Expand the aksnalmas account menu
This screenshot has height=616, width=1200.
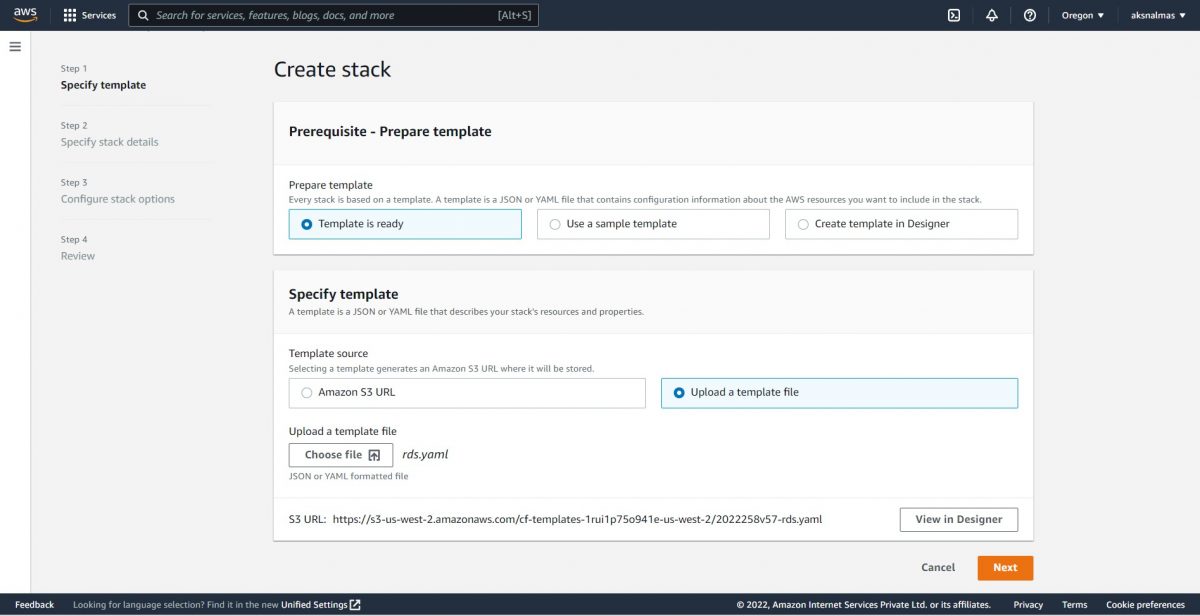tap(1157, 15)
